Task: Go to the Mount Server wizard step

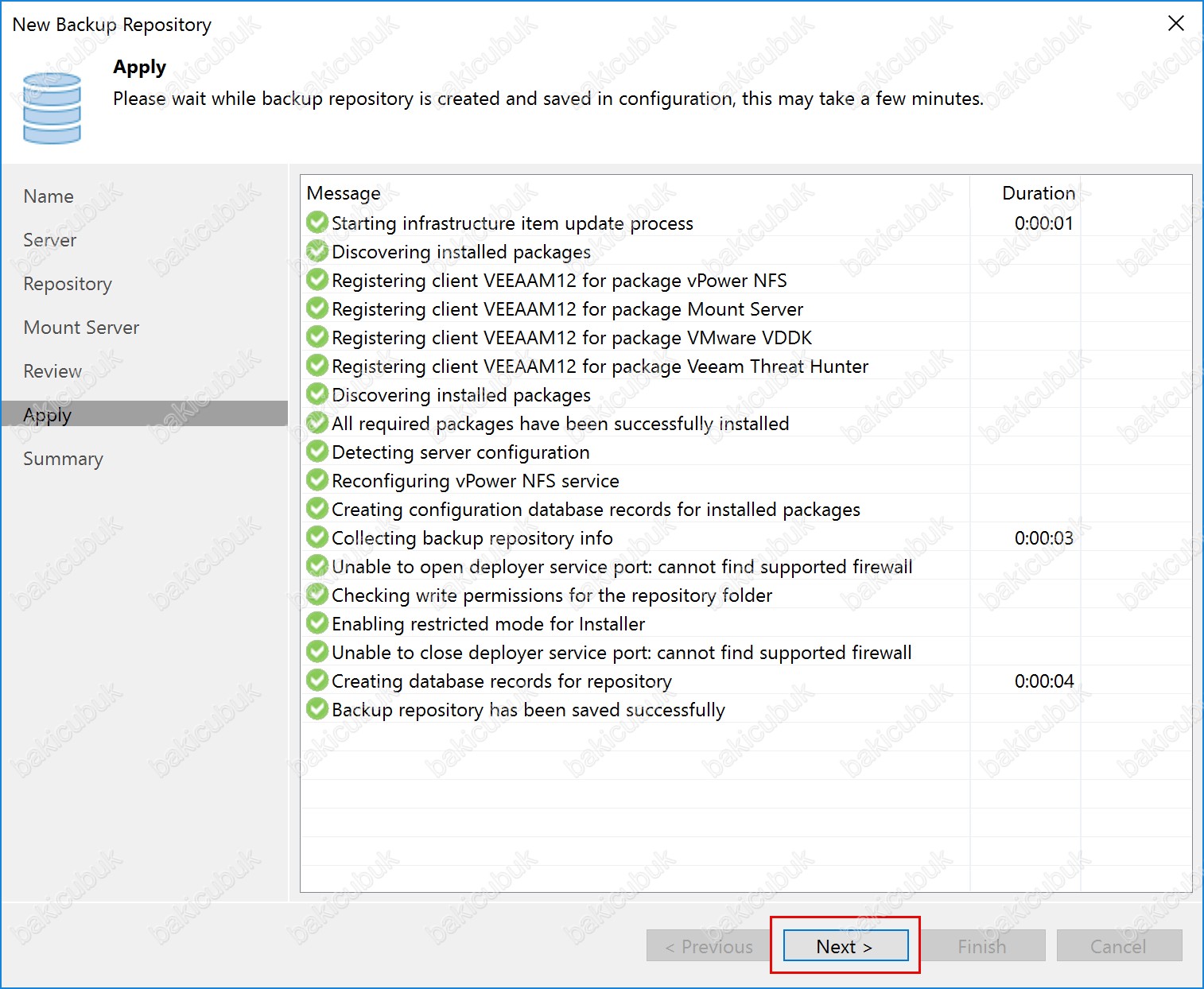Action: [x=81, y=328]
